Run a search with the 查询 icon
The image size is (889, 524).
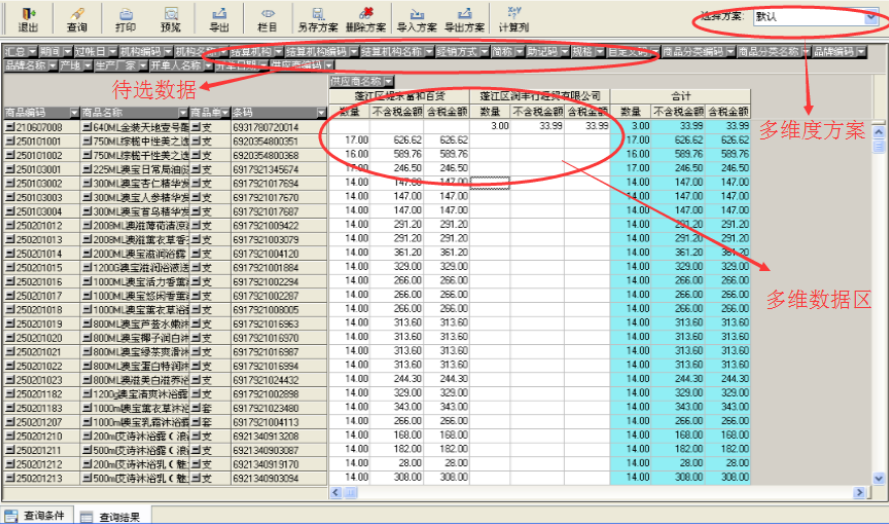pos(76,18)
